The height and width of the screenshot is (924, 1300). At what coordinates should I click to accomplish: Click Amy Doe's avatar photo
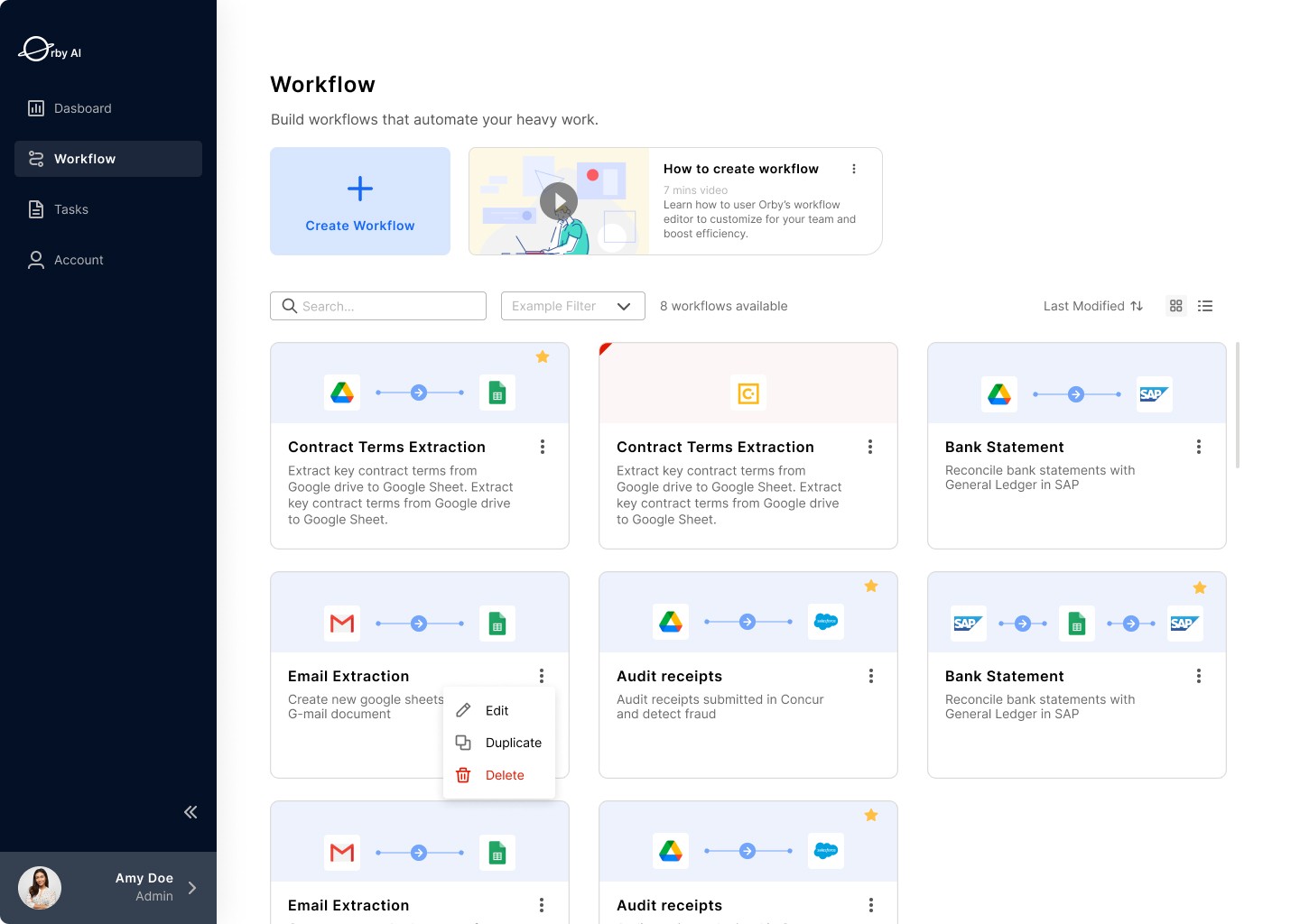click(x=40, y=888)
